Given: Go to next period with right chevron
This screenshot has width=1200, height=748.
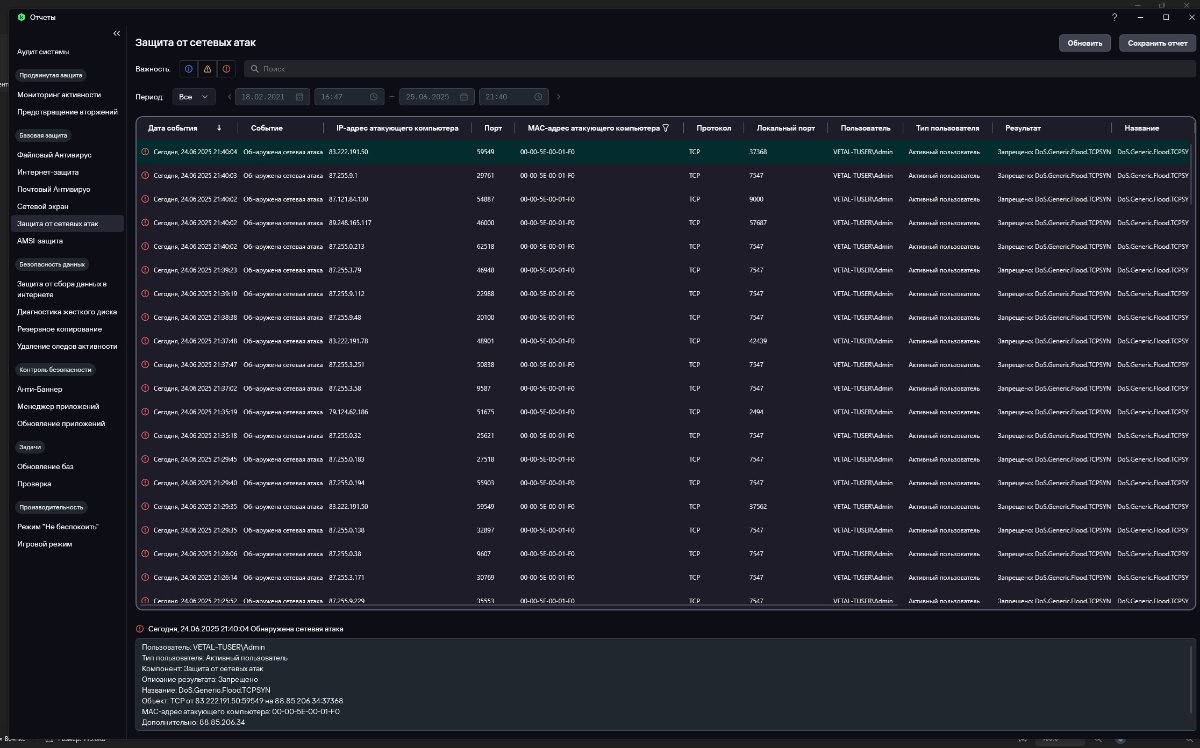Looking at the screenshot, I should [558, 97].
